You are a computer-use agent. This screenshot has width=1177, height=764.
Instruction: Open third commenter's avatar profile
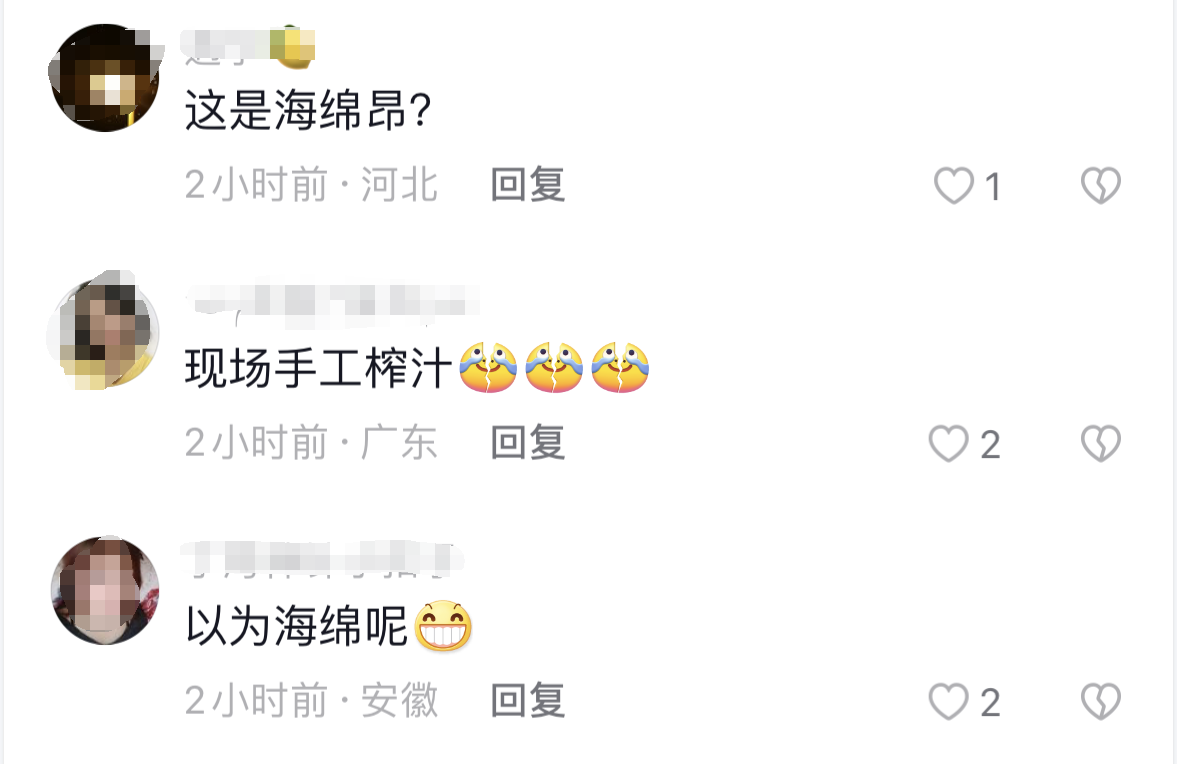[x=105, y=591]
